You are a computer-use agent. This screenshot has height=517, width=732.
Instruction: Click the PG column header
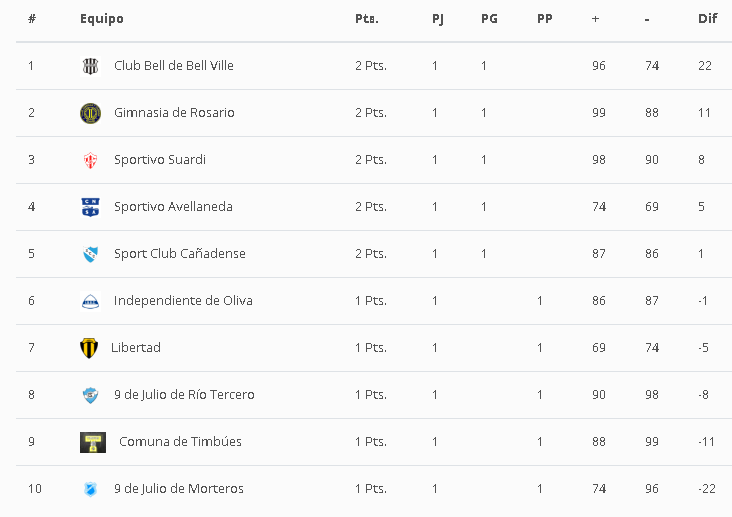(x=489, y=19)
